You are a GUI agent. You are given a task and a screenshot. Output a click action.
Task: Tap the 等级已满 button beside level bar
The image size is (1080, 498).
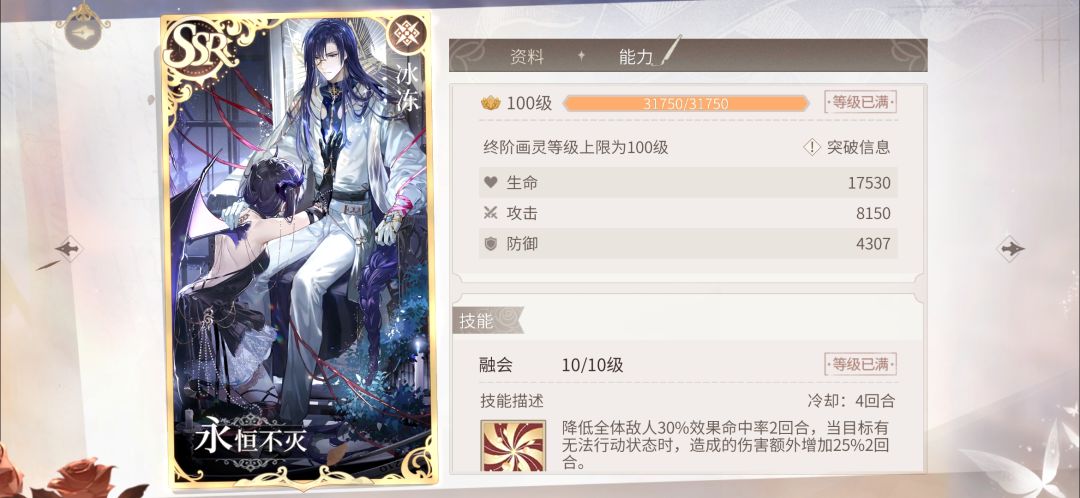(x=860, y=103)
